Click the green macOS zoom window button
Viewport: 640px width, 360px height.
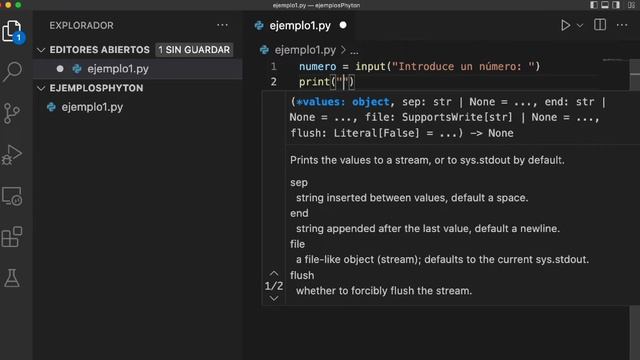[18, 5]
